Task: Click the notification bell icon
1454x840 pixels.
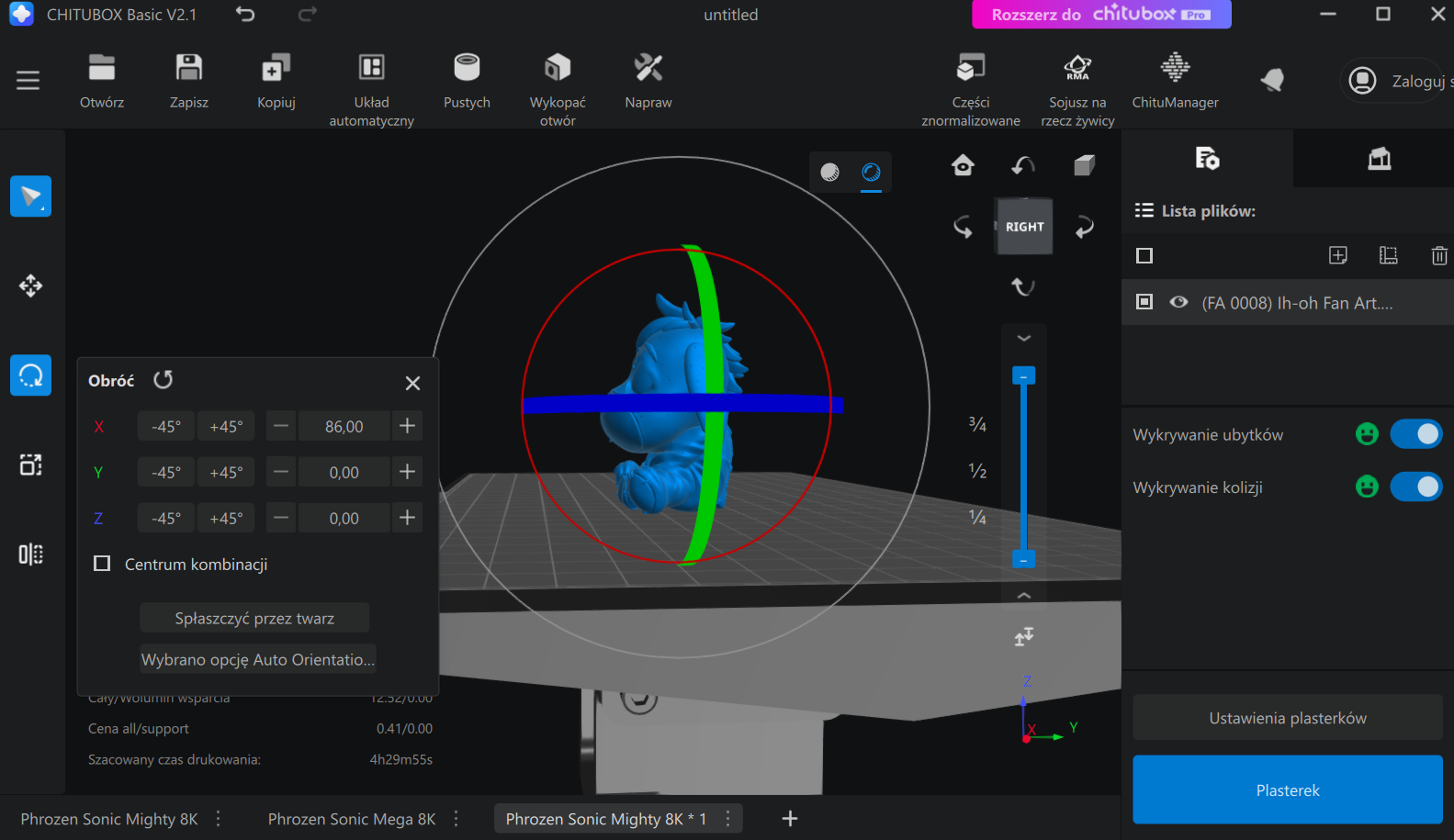Action: [1272, 81]
